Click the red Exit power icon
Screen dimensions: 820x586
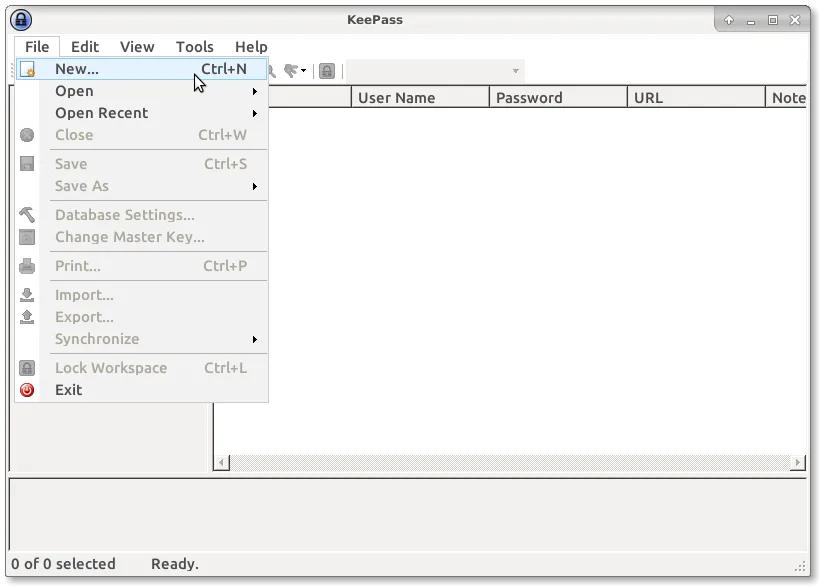[x=27, y=390]
